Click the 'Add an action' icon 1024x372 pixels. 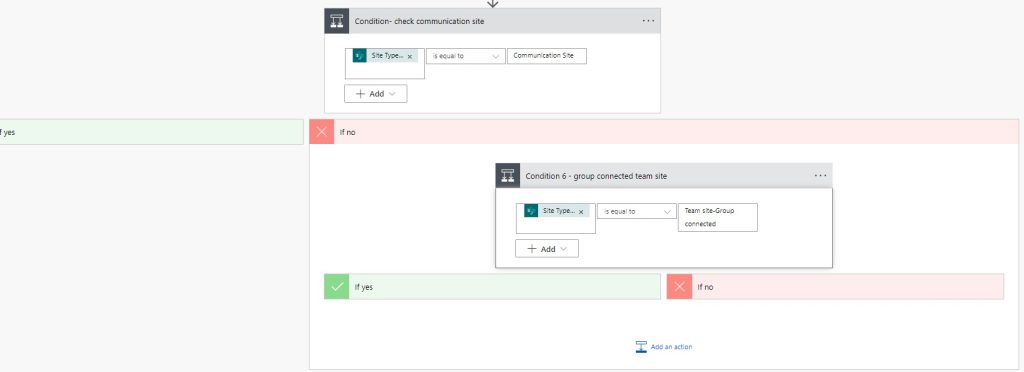tap(641, 347)
